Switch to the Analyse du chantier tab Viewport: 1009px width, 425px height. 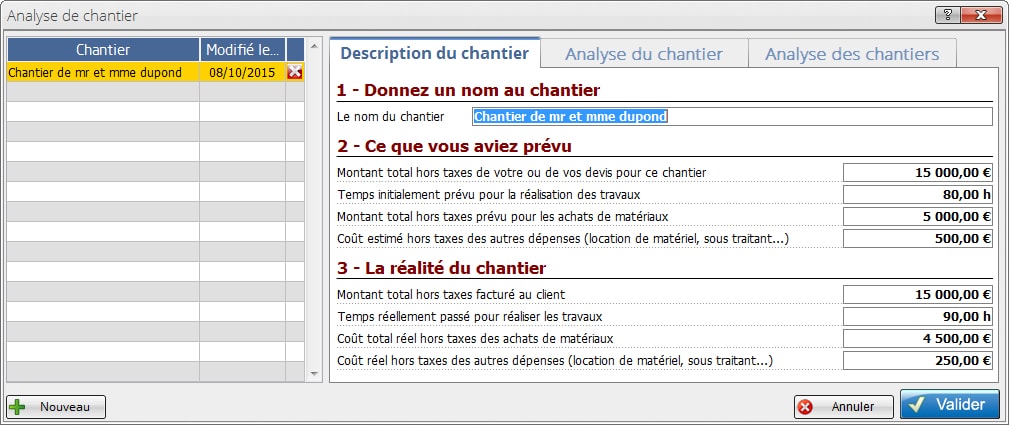(644, 54)
